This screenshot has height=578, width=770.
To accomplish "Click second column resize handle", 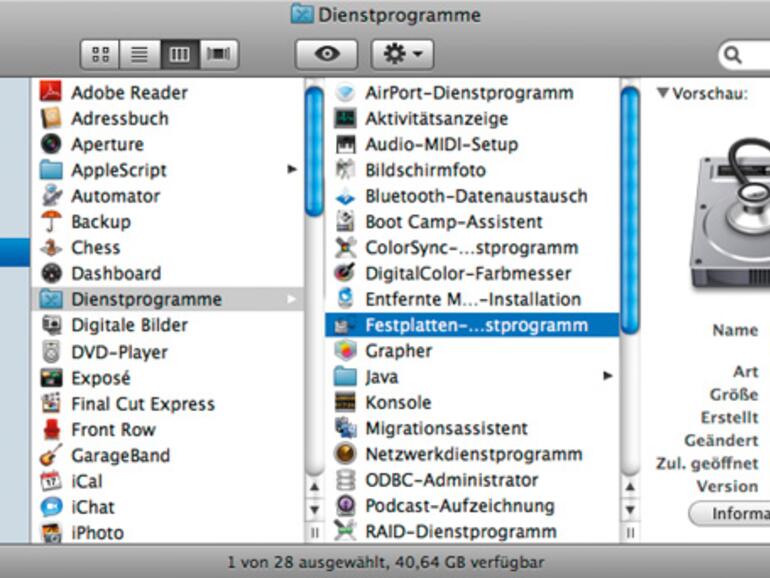I will 630,532.
